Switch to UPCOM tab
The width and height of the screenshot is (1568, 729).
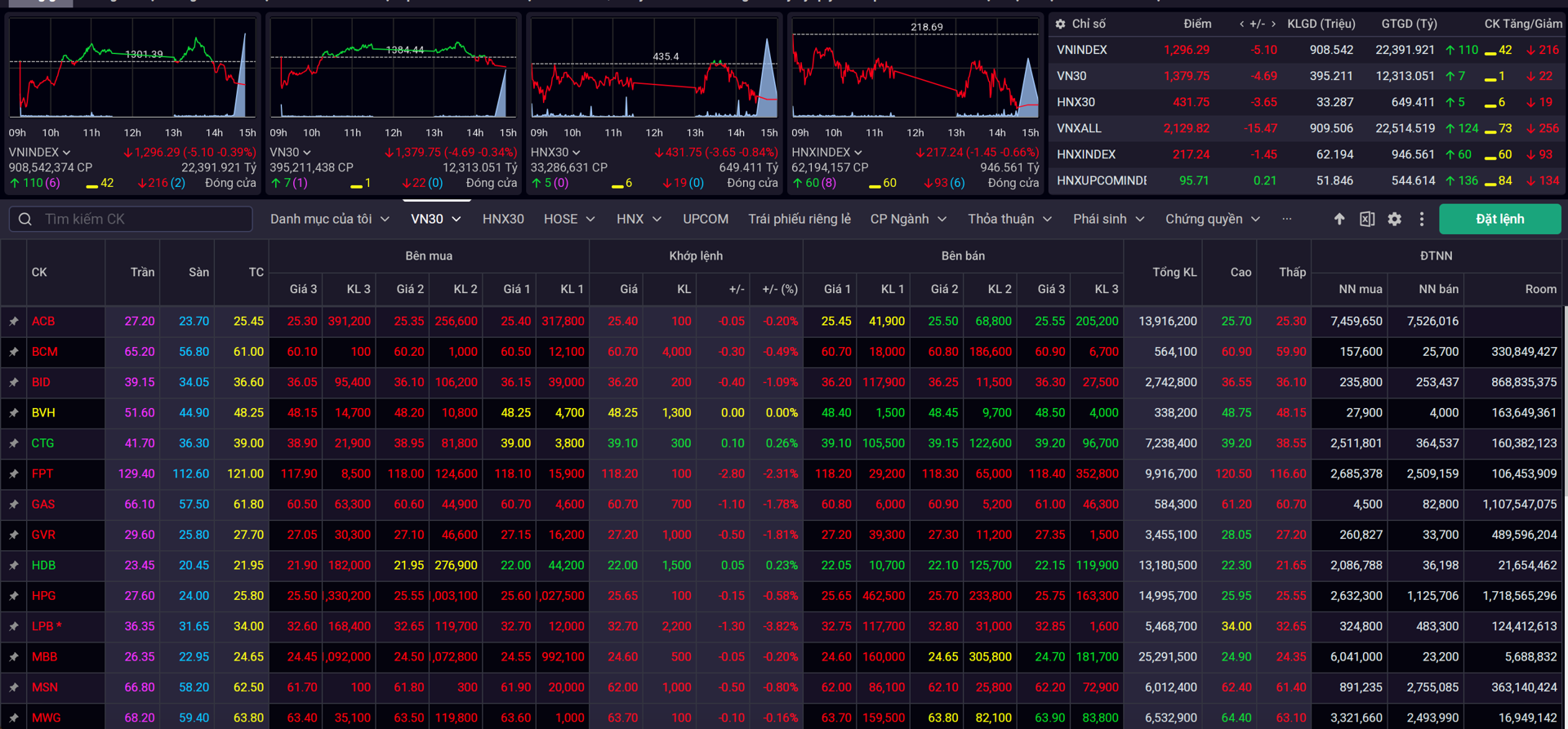pos(706,219)
